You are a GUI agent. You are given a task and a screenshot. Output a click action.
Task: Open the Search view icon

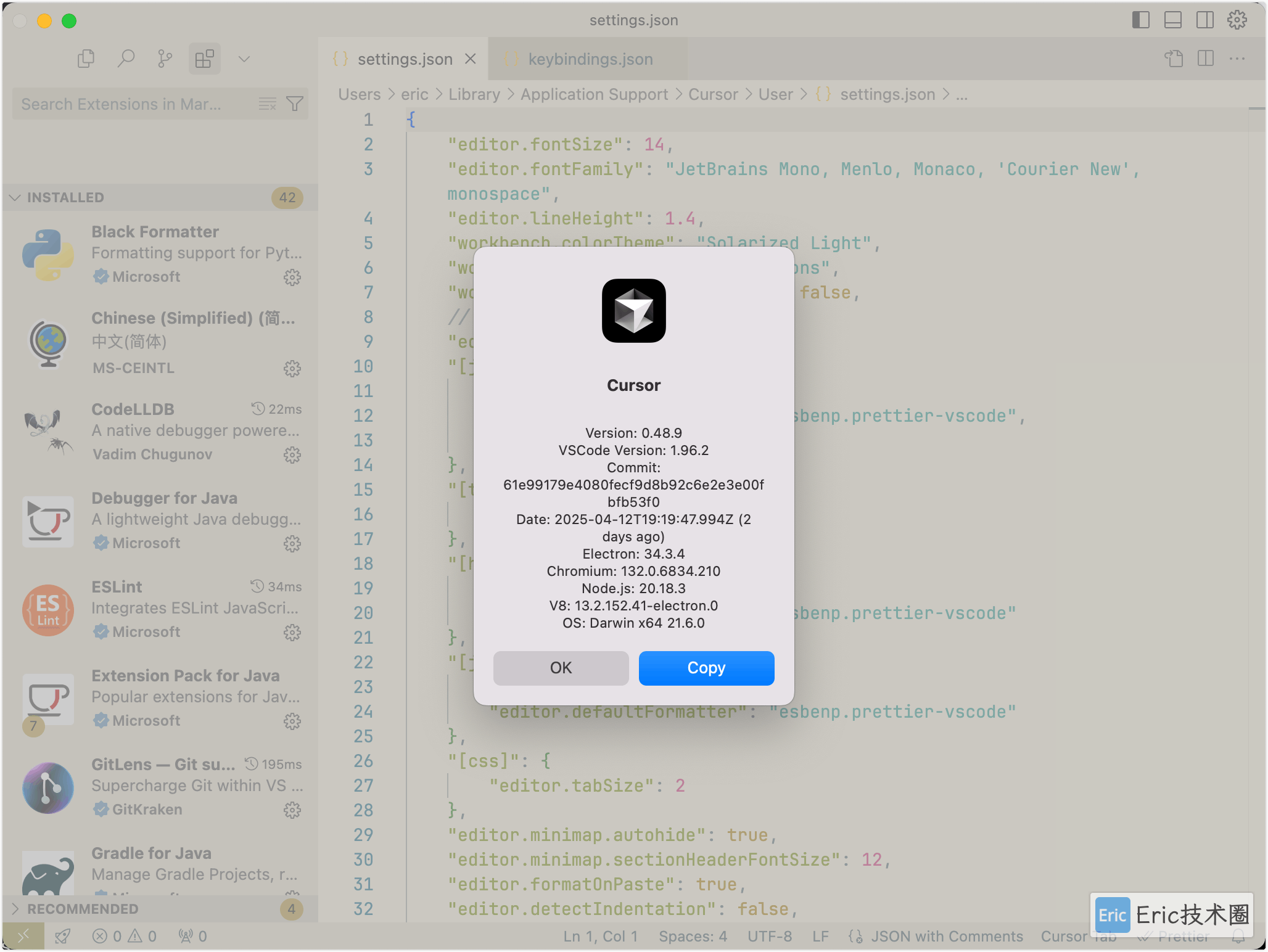(x=126, y=59)
